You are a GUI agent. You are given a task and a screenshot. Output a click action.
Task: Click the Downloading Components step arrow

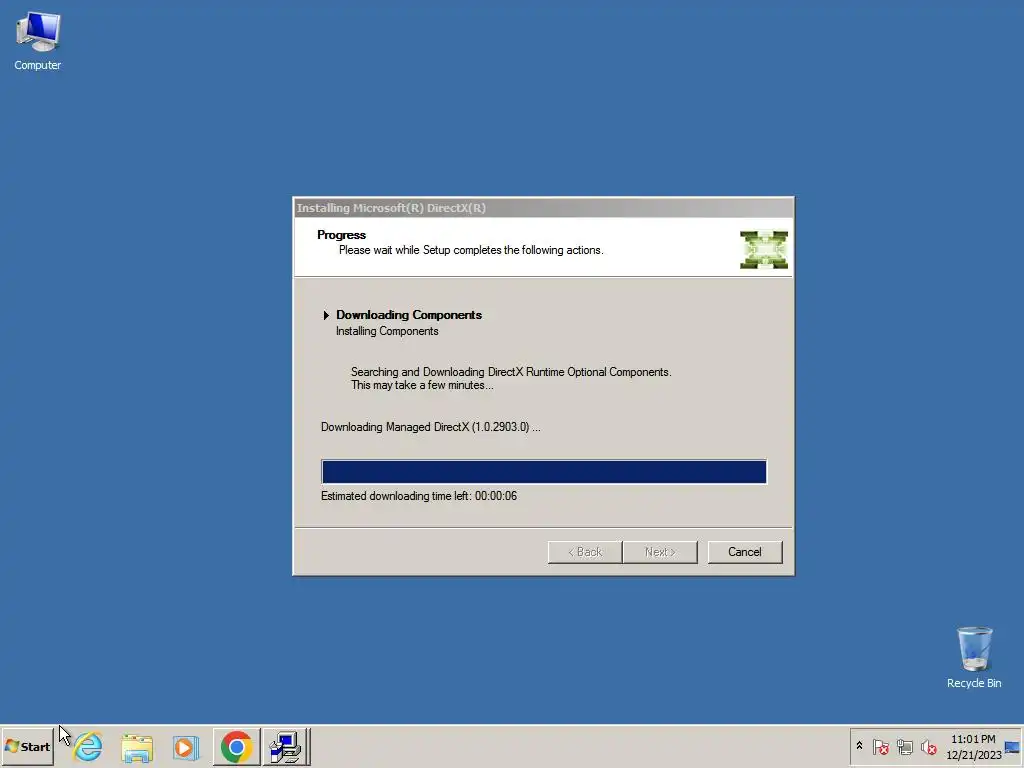pos(326,315)
